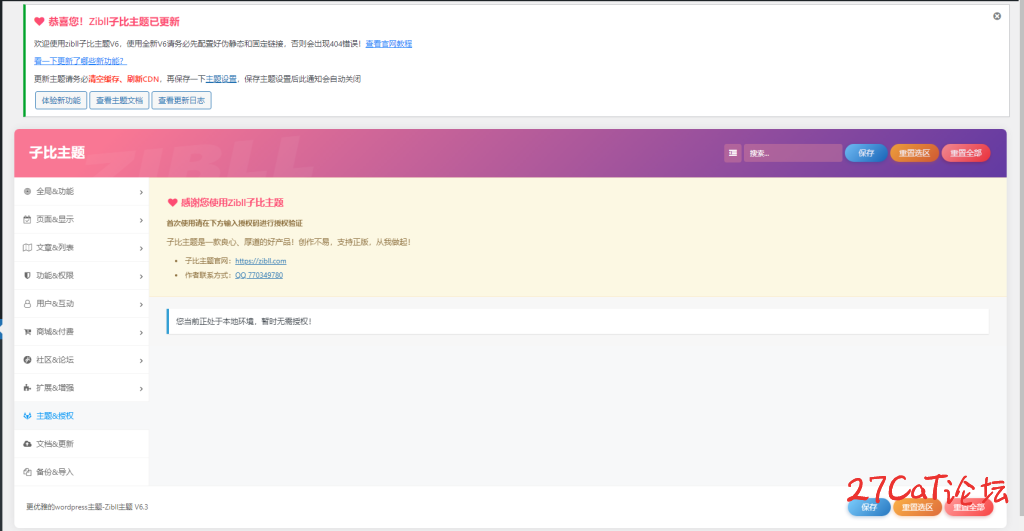Click the 商城&付费 cart icon

27,332
